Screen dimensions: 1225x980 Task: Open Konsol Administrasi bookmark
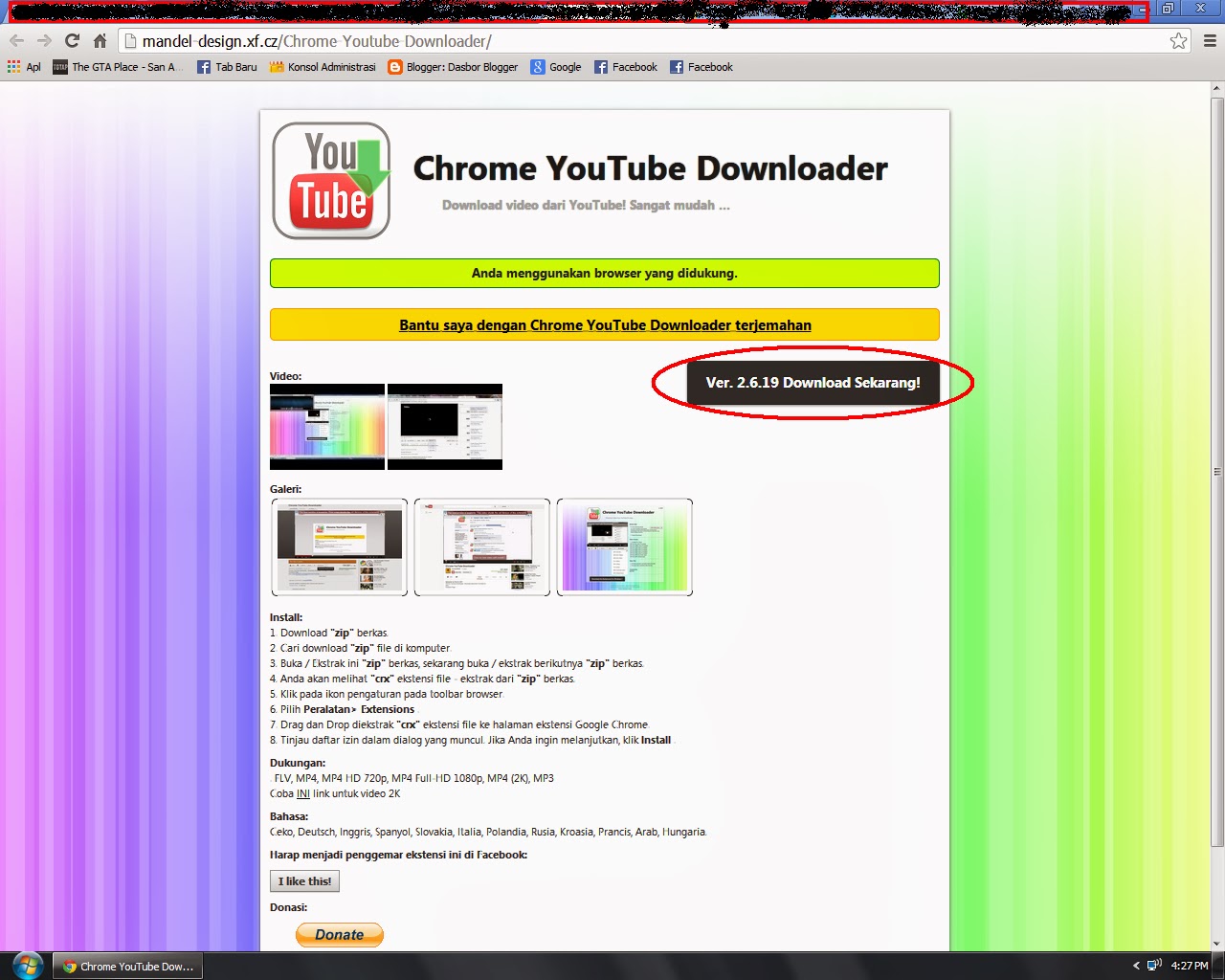pyautogui.click(x=323, y=67)
